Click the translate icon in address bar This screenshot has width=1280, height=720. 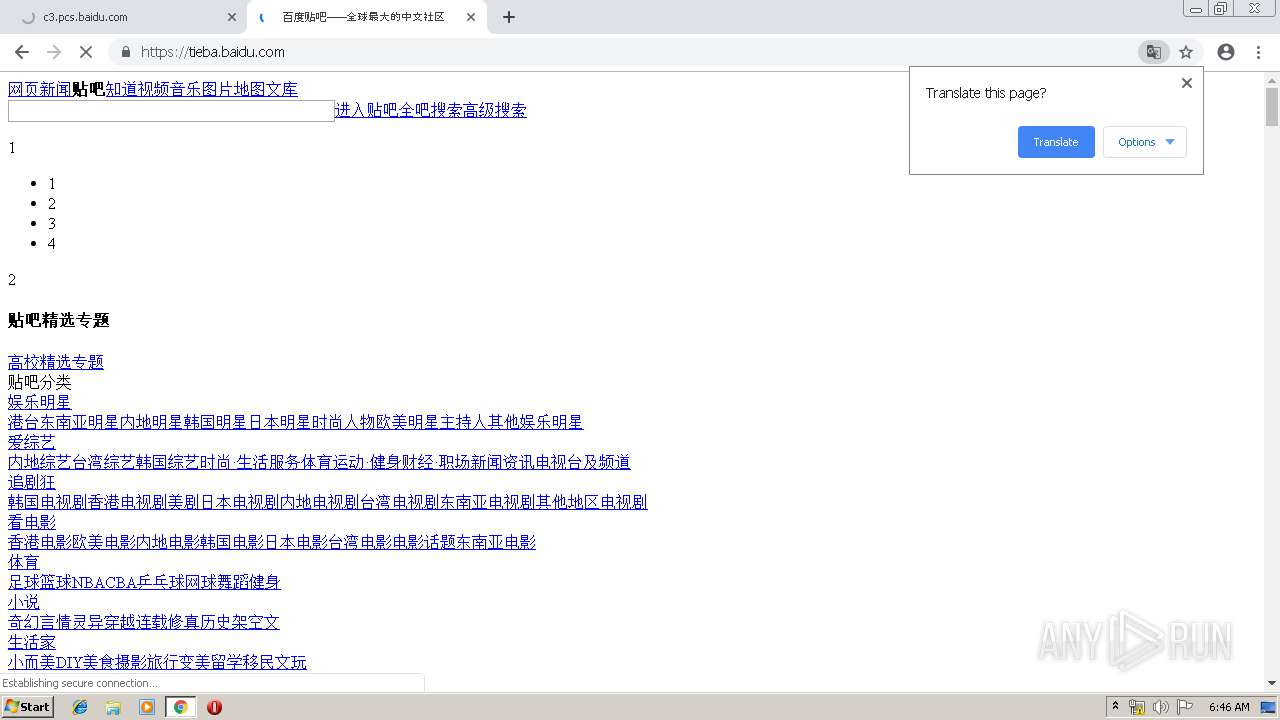[x=1154, y=52]
